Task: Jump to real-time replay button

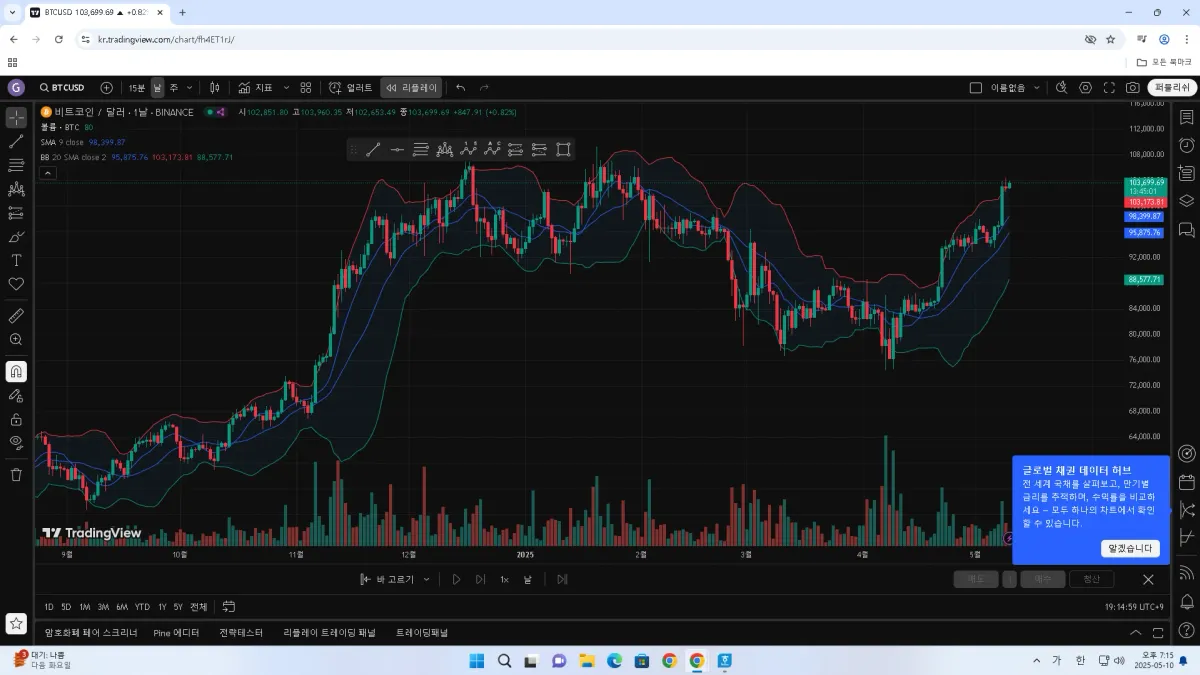Action: (x=562, y=579)
